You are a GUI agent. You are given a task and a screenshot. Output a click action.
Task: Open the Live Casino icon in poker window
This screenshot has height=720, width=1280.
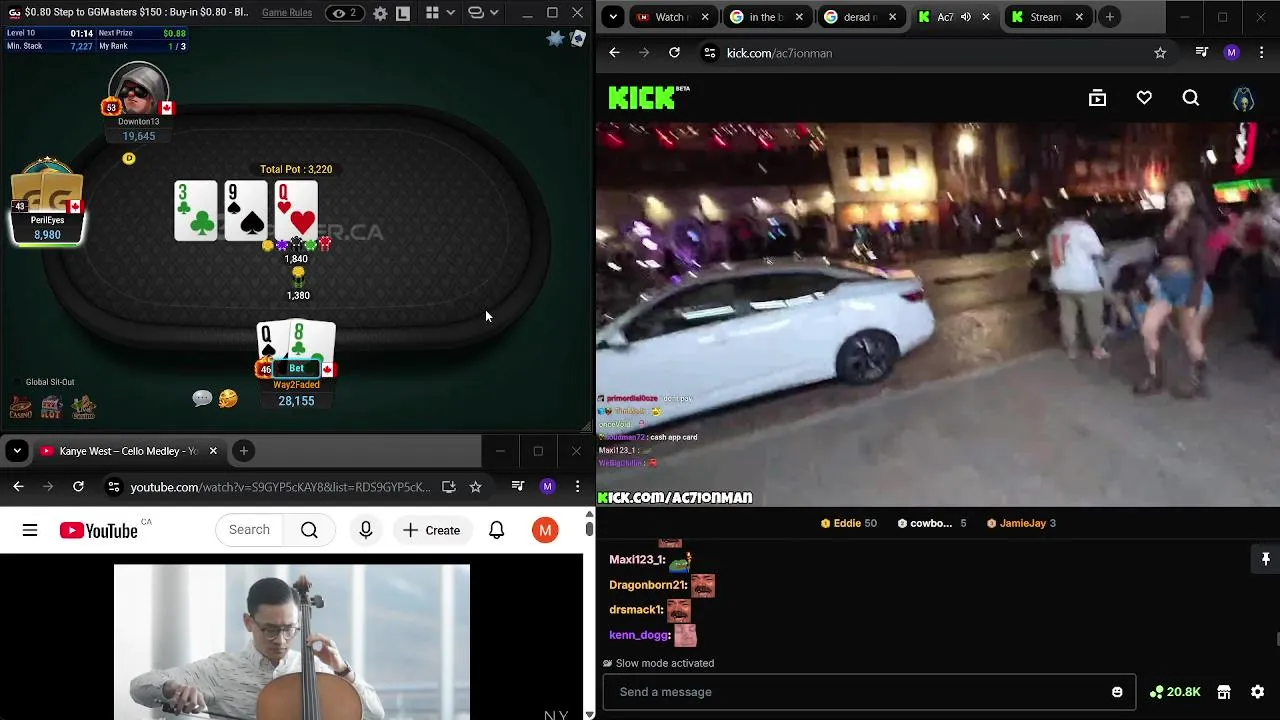coord(84,407)
